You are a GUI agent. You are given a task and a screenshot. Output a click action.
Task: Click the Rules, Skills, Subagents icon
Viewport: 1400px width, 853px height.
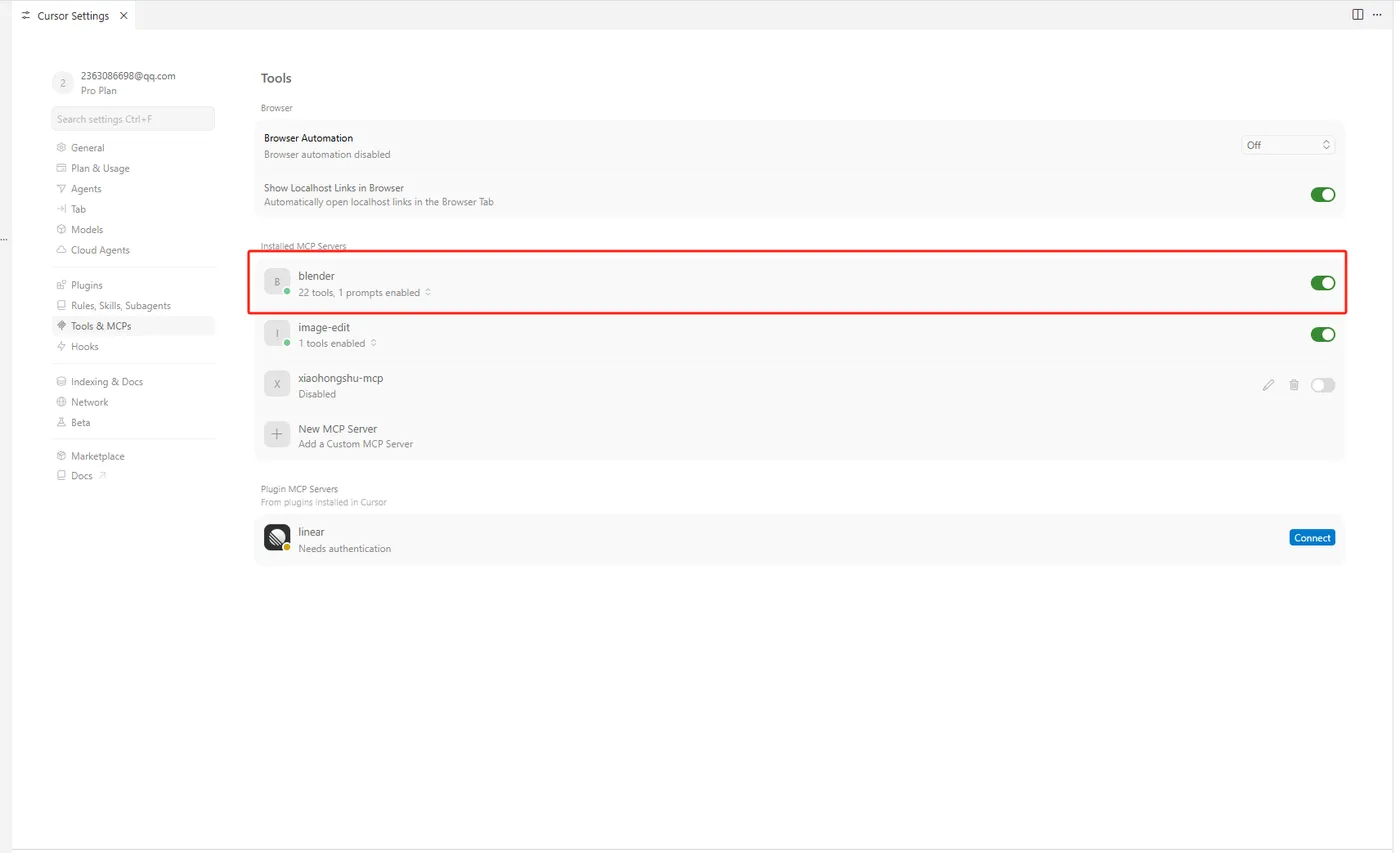(61, 306)
